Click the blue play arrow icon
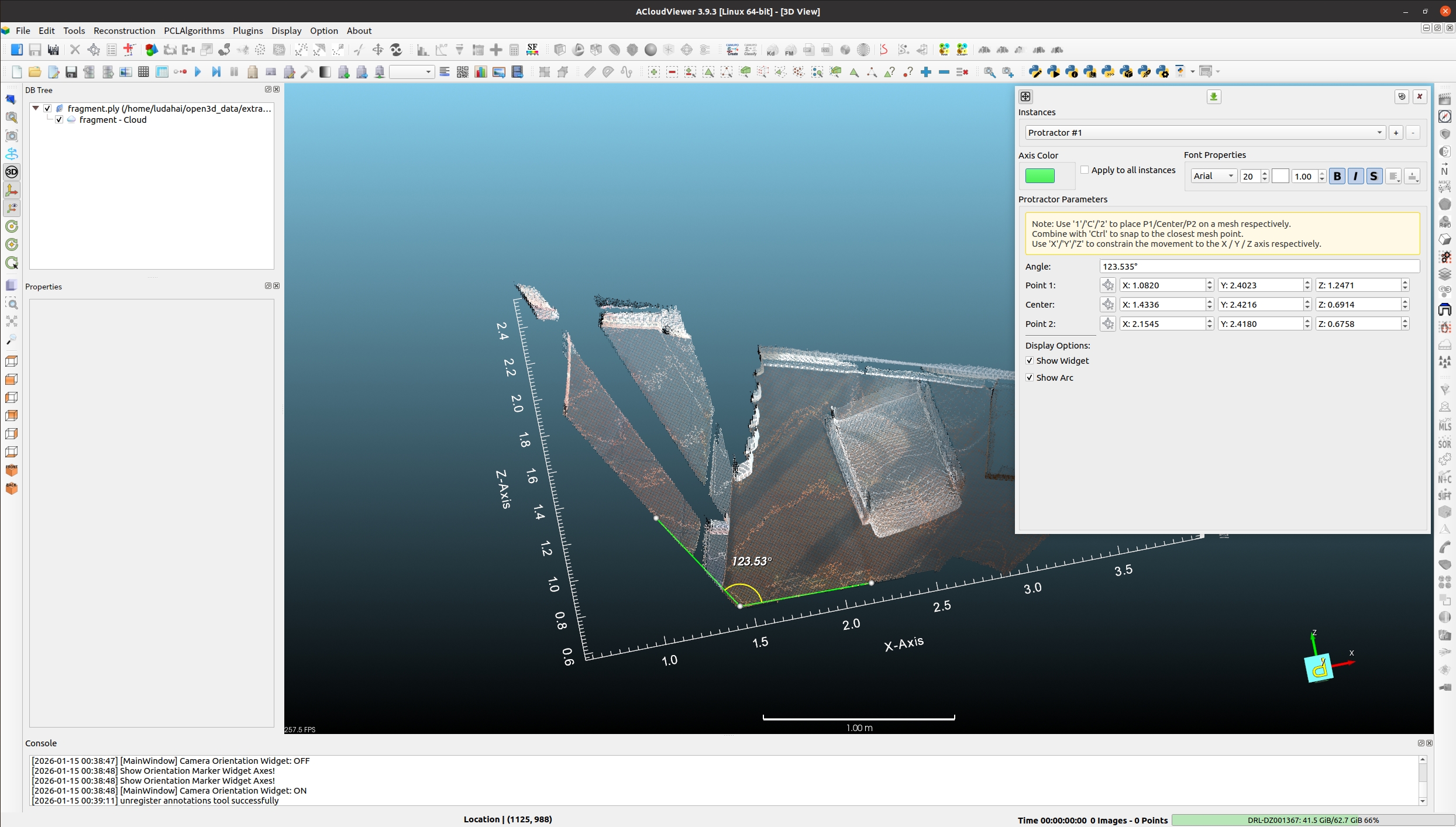Viewport: 1456px width, 827px height. point(198,72)
